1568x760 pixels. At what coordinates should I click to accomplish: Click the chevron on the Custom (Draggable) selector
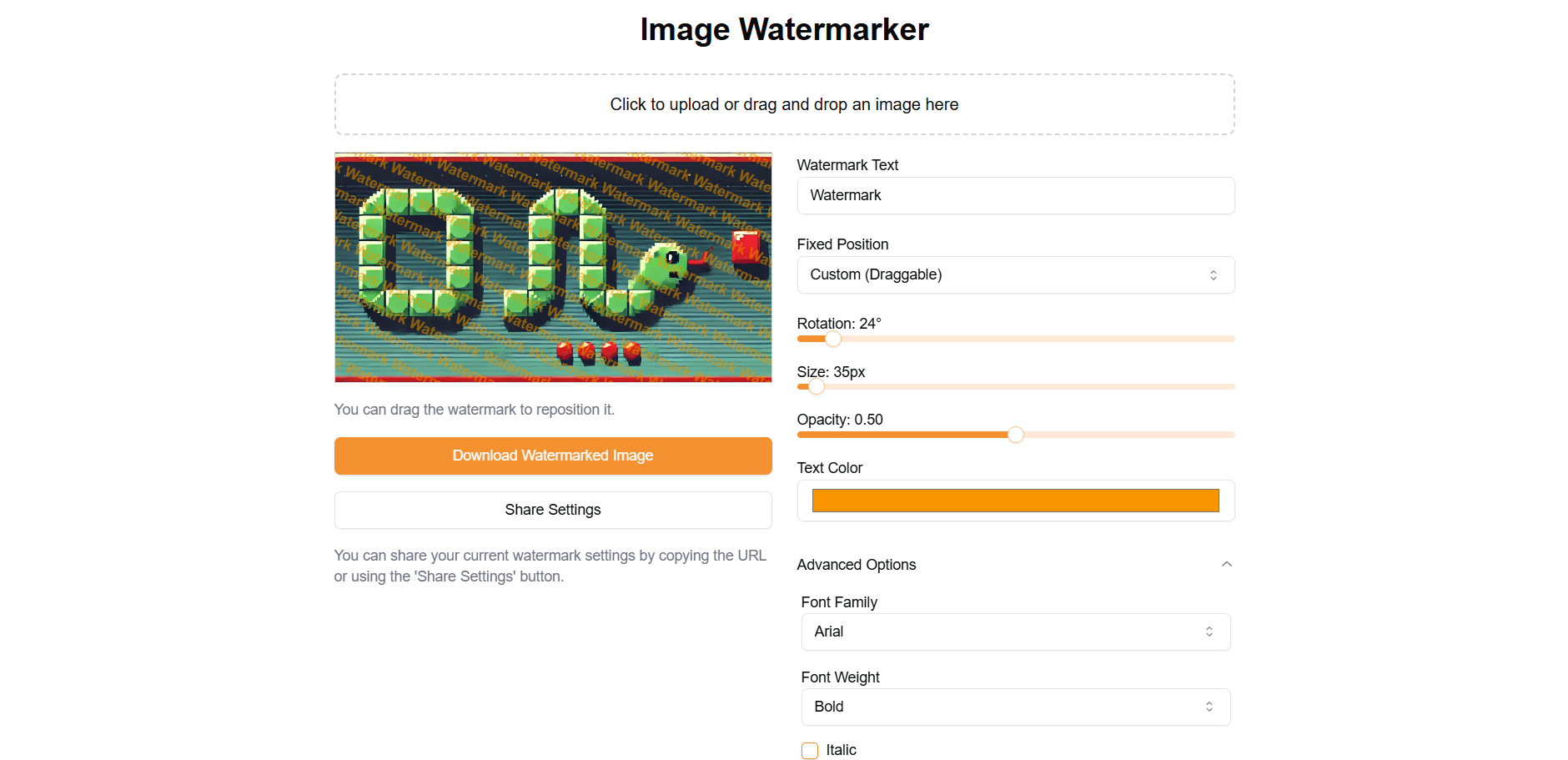click(x=1214, y=274)
